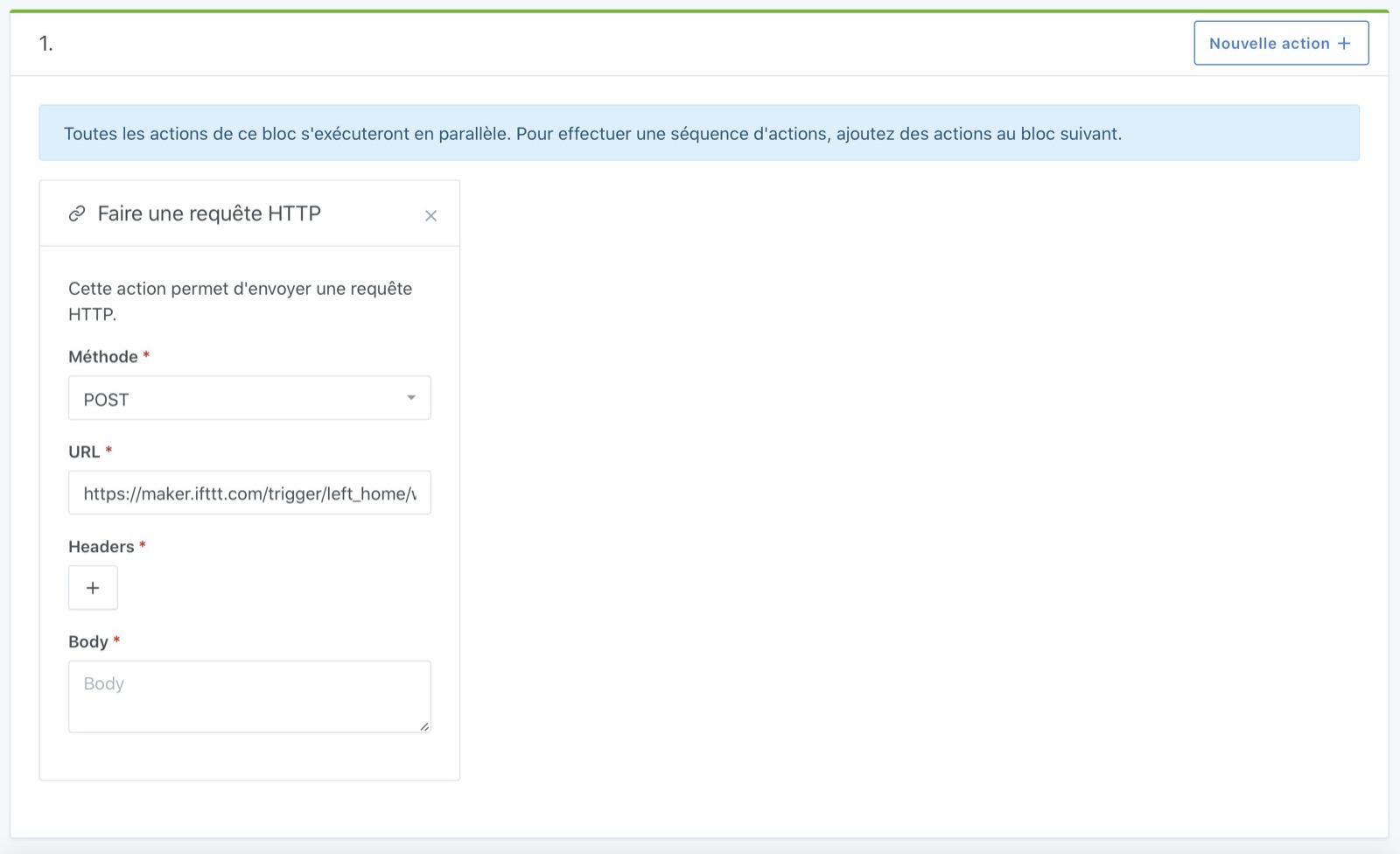This screenshot has width=1400, height=854.
Task: Open the Méthode dropdown showing POST
Action: pyautogui.click(x=249, y=399)
